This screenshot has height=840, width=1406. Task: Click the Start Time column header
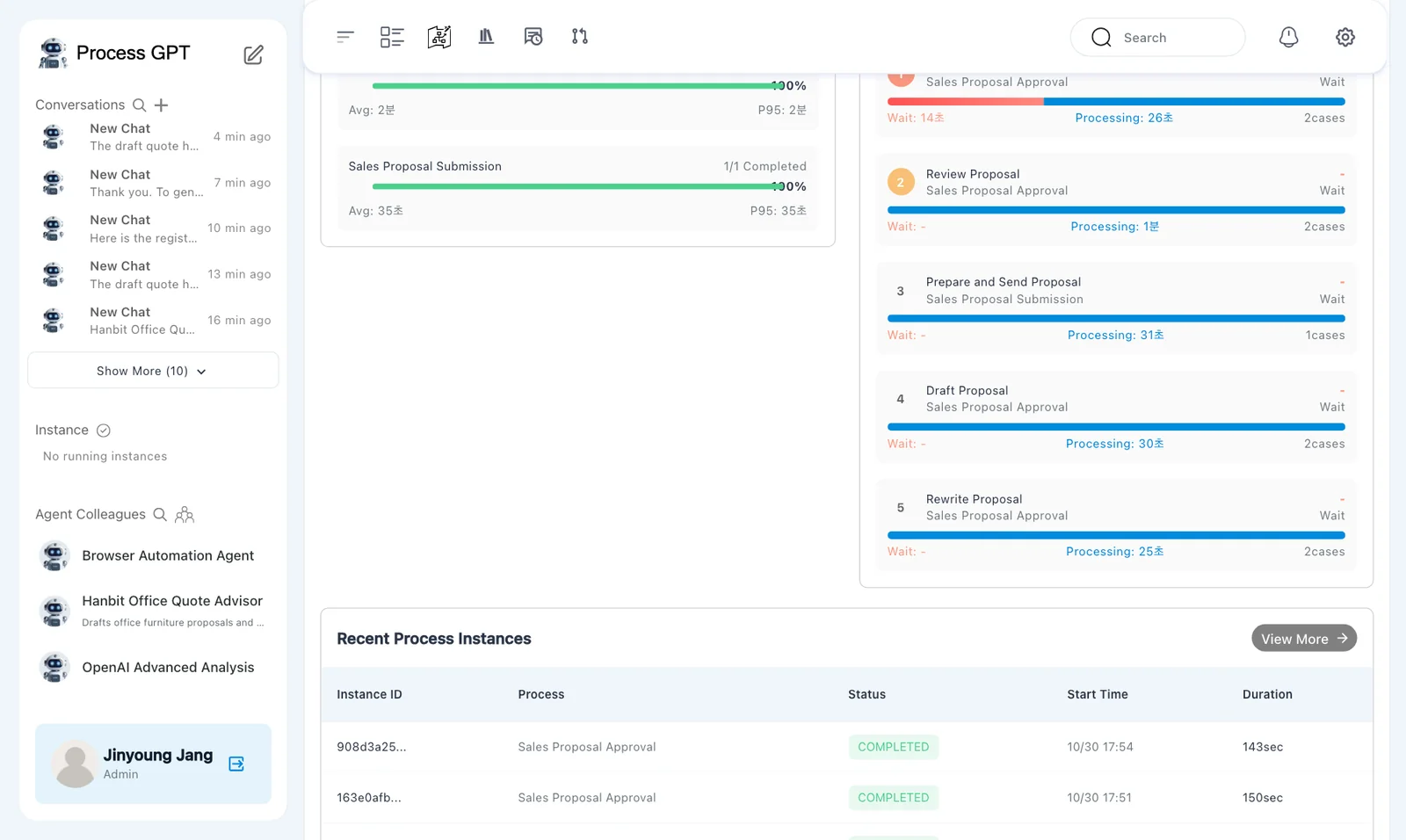point(1098,694)
